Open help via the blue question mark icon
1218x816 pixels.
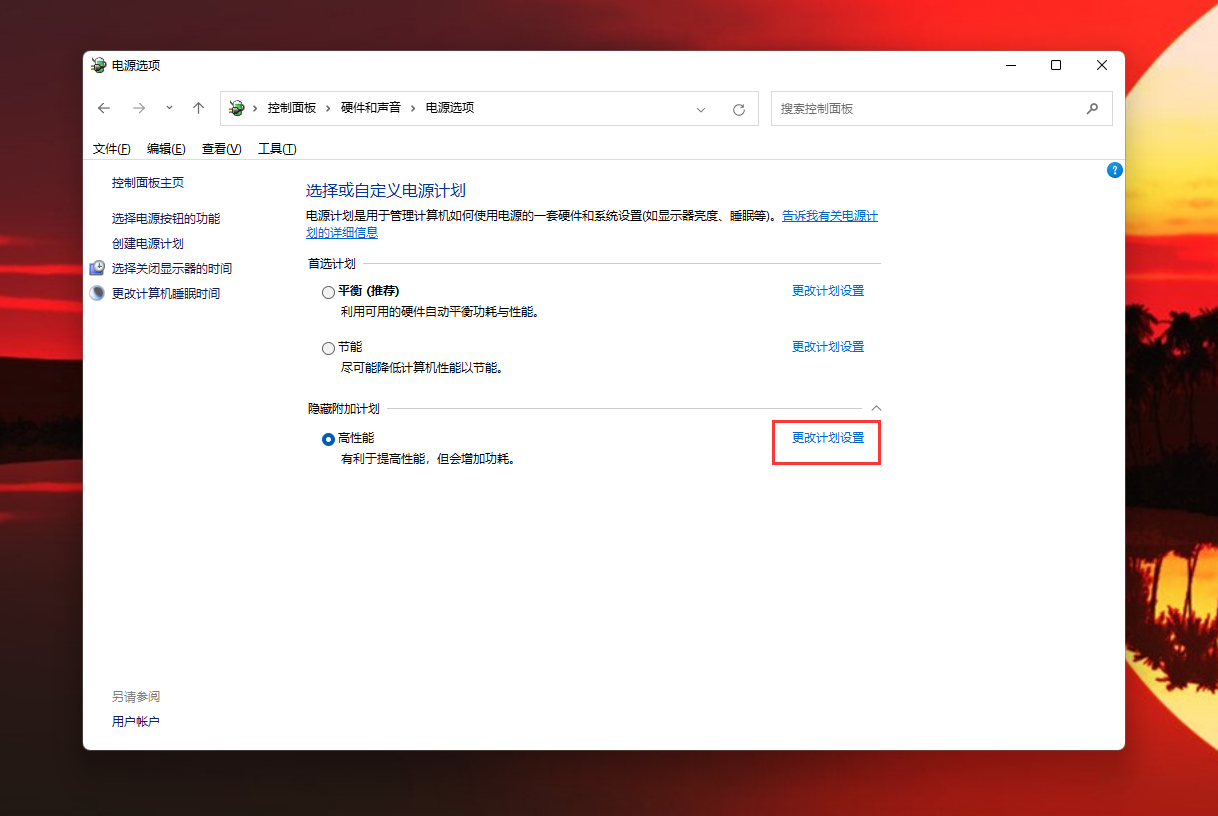[1114, 170]
